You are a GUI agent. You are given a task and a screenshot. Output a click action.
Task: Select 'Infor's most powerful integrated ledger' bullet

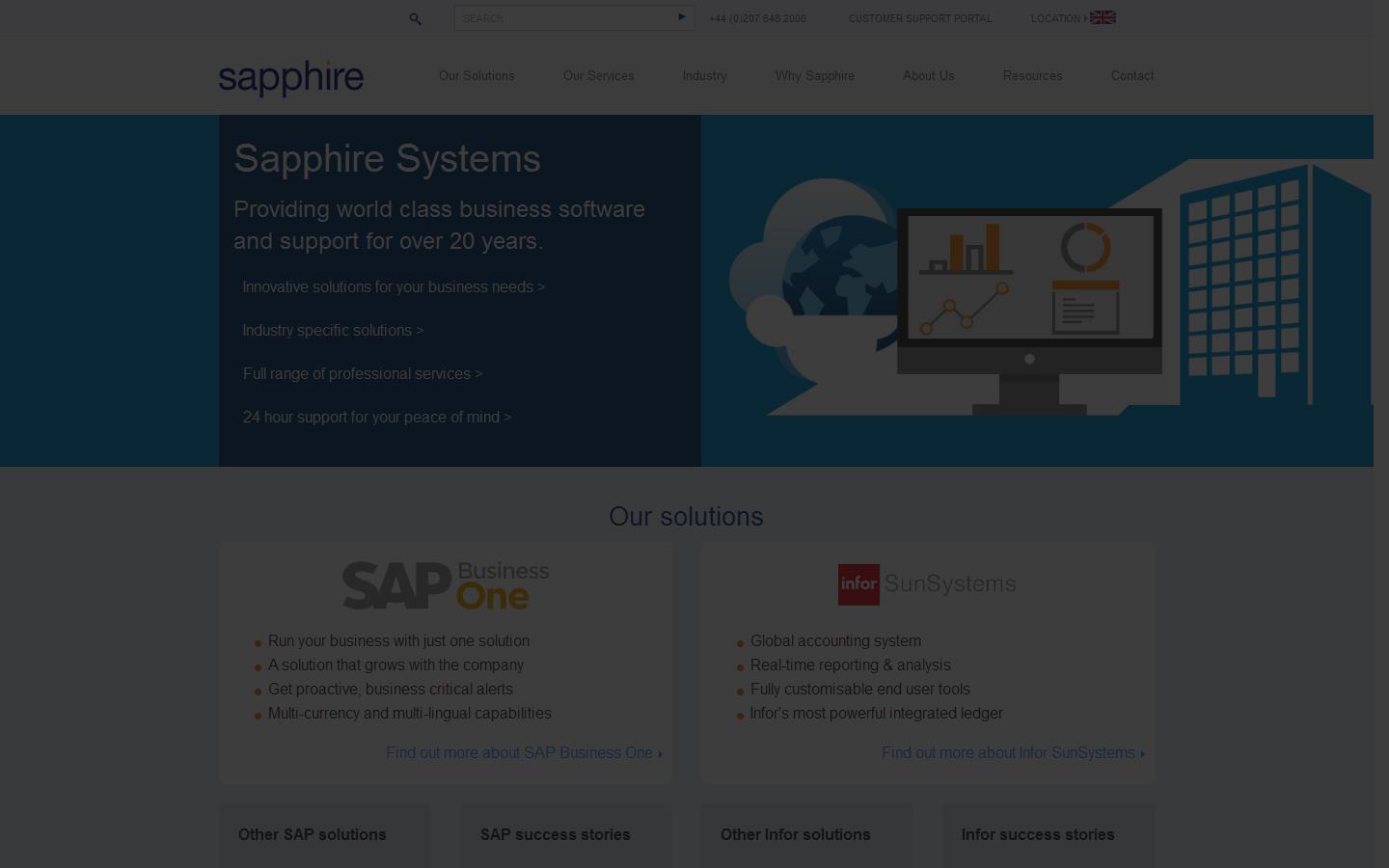tap(877, 714)
